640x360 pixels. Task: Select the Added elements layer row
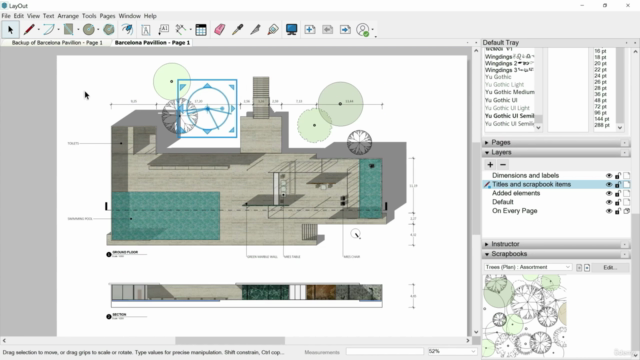[556, 193]
